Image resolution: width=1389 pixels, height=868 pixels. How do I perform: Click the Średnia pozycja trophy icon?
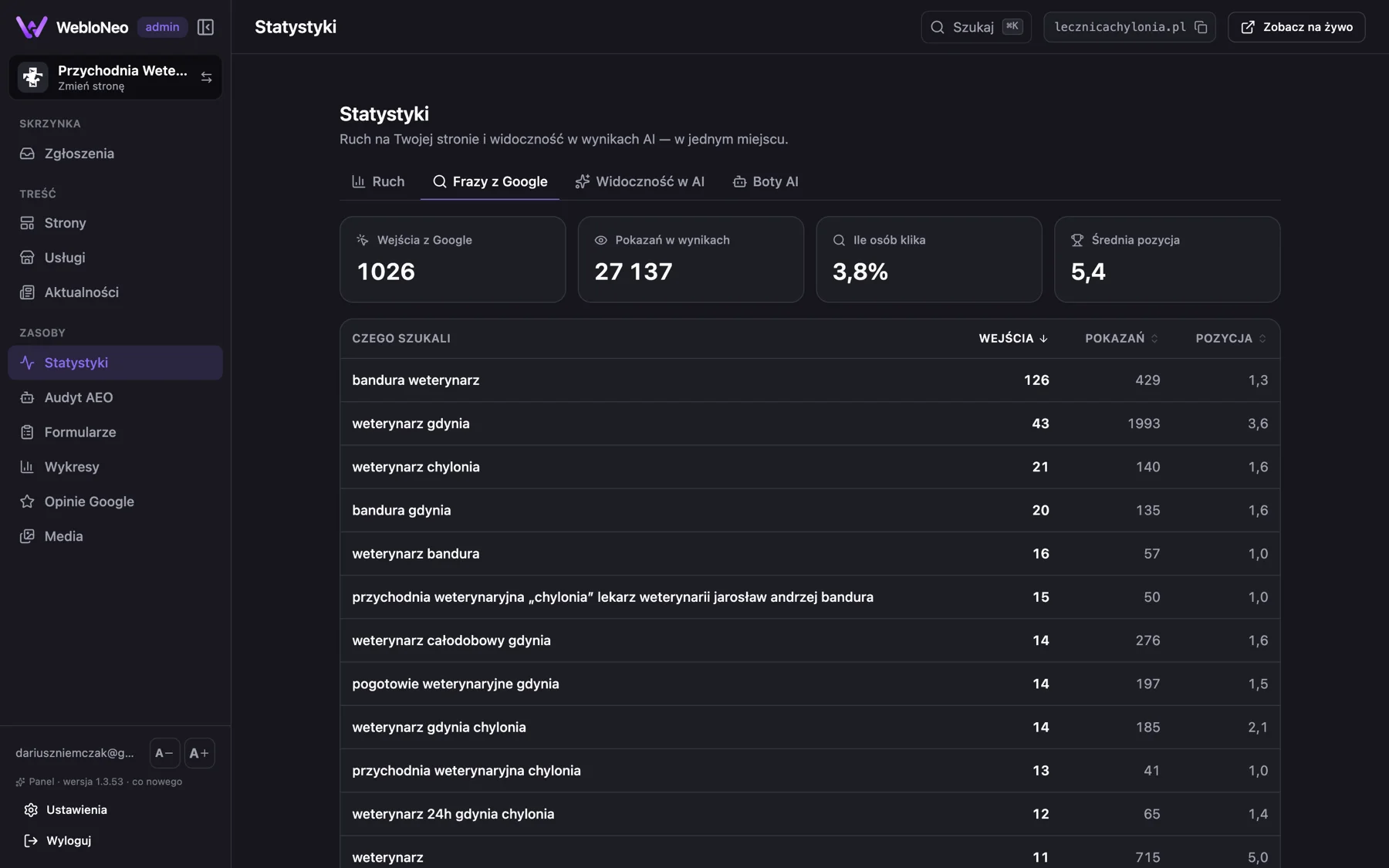[x=1077, y=240]
